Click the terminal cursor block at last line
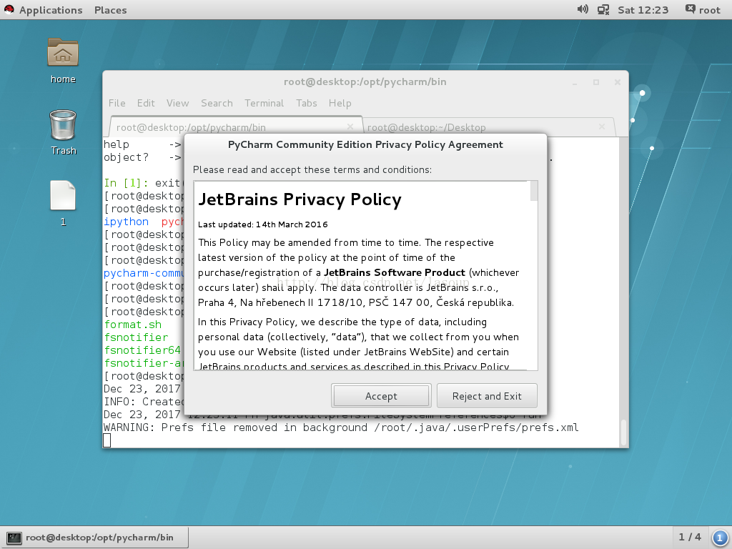The image size is (732, 549). coord(107,440)
